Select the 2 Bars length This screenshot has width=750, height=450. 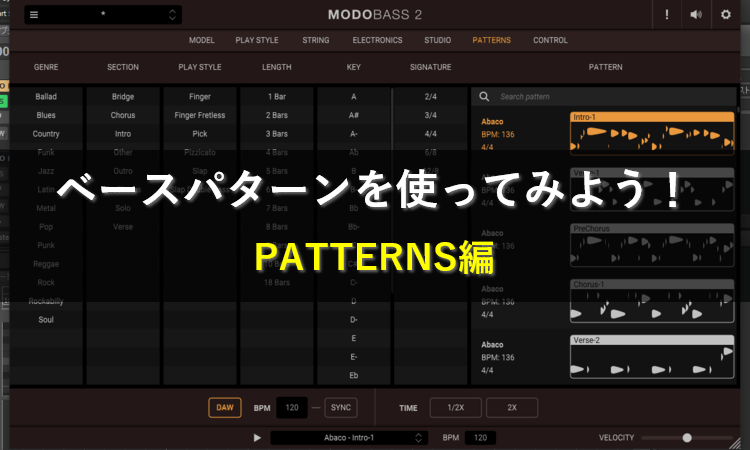[276, 115]
